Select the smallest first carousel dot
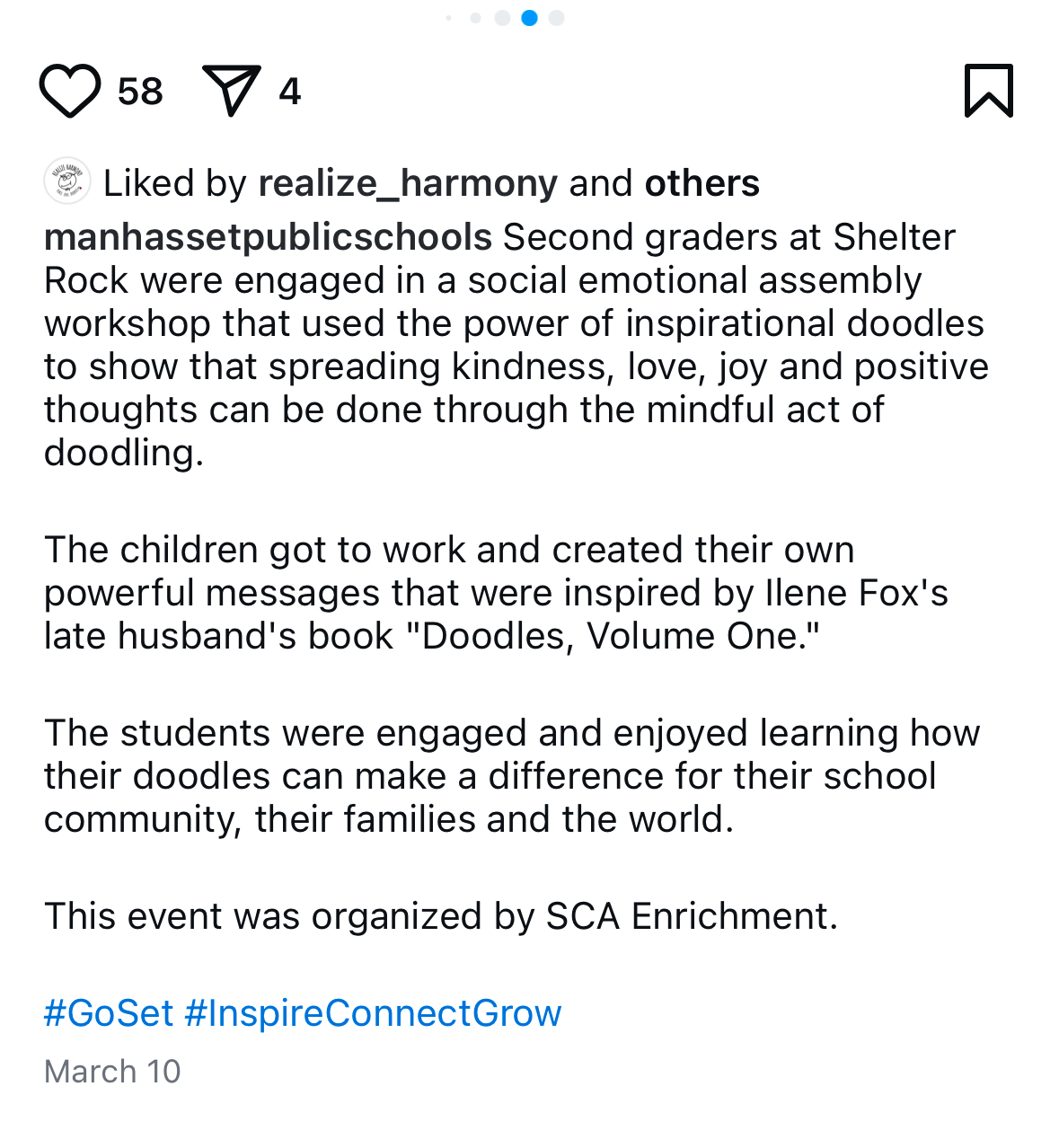1059x1148 pixels. [449, 18]
